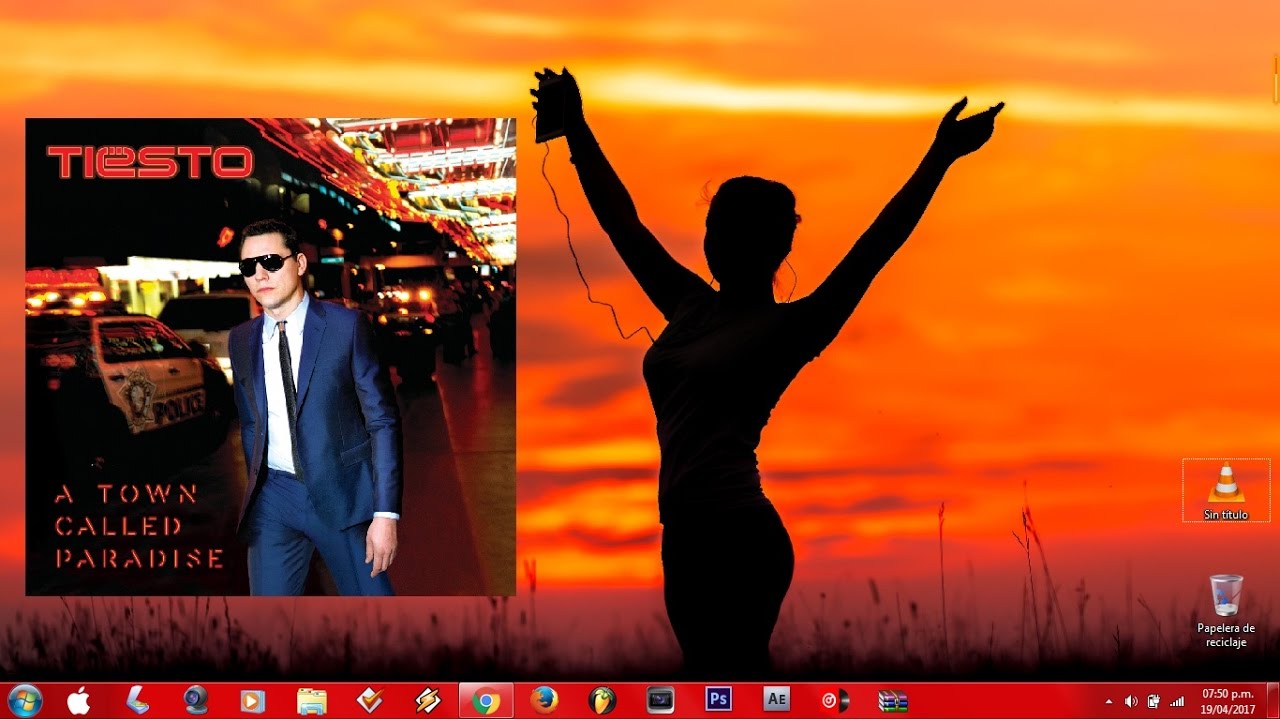
Task: Open the volume control in system tray
Action: pos(1131,701)
